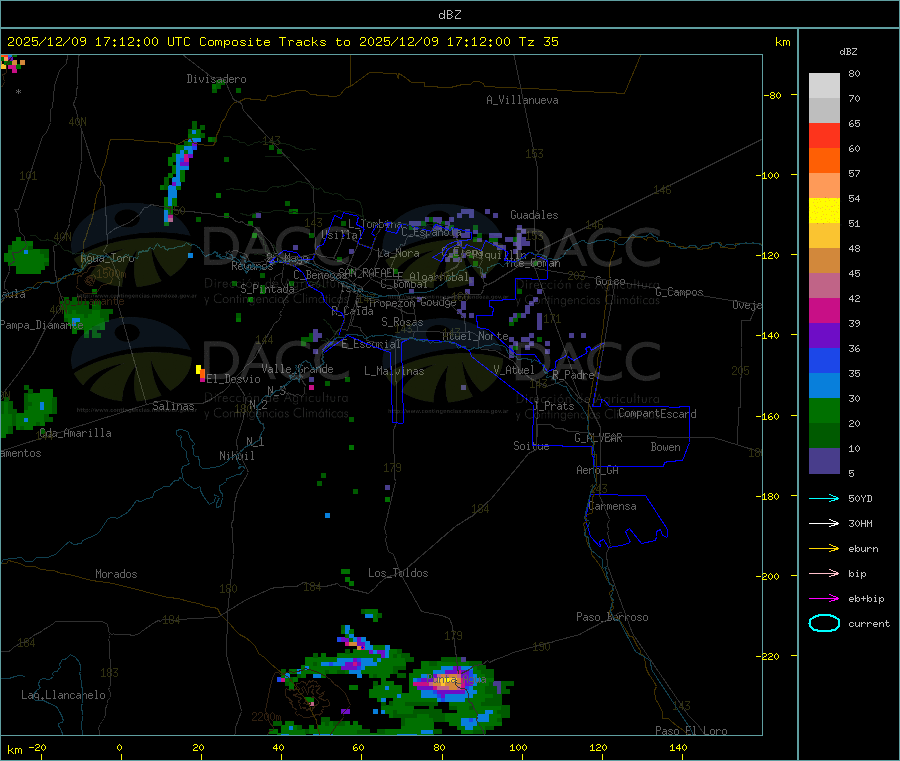Click the V_Atuel place label
Screen dimensions: 900x761
coord(514,370)
